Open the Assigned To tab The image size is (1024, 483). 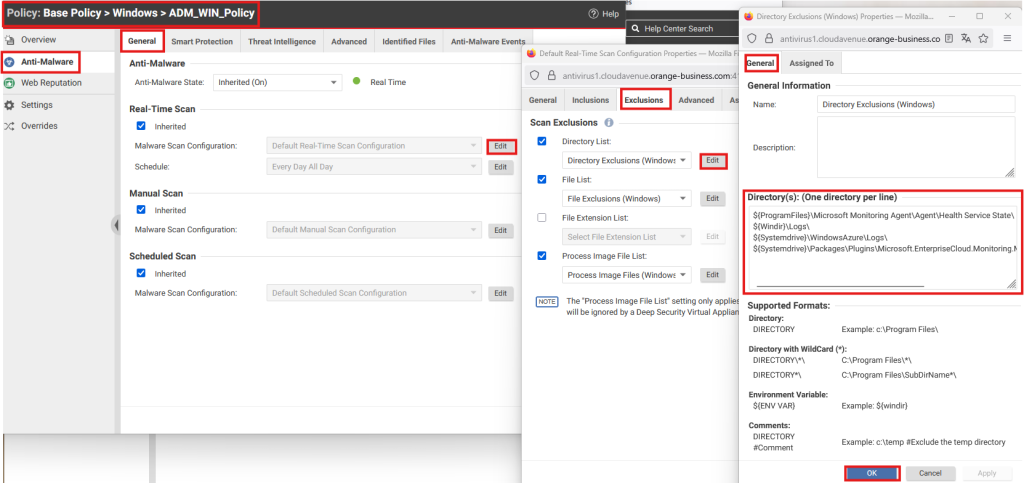[x=814, y=64]
